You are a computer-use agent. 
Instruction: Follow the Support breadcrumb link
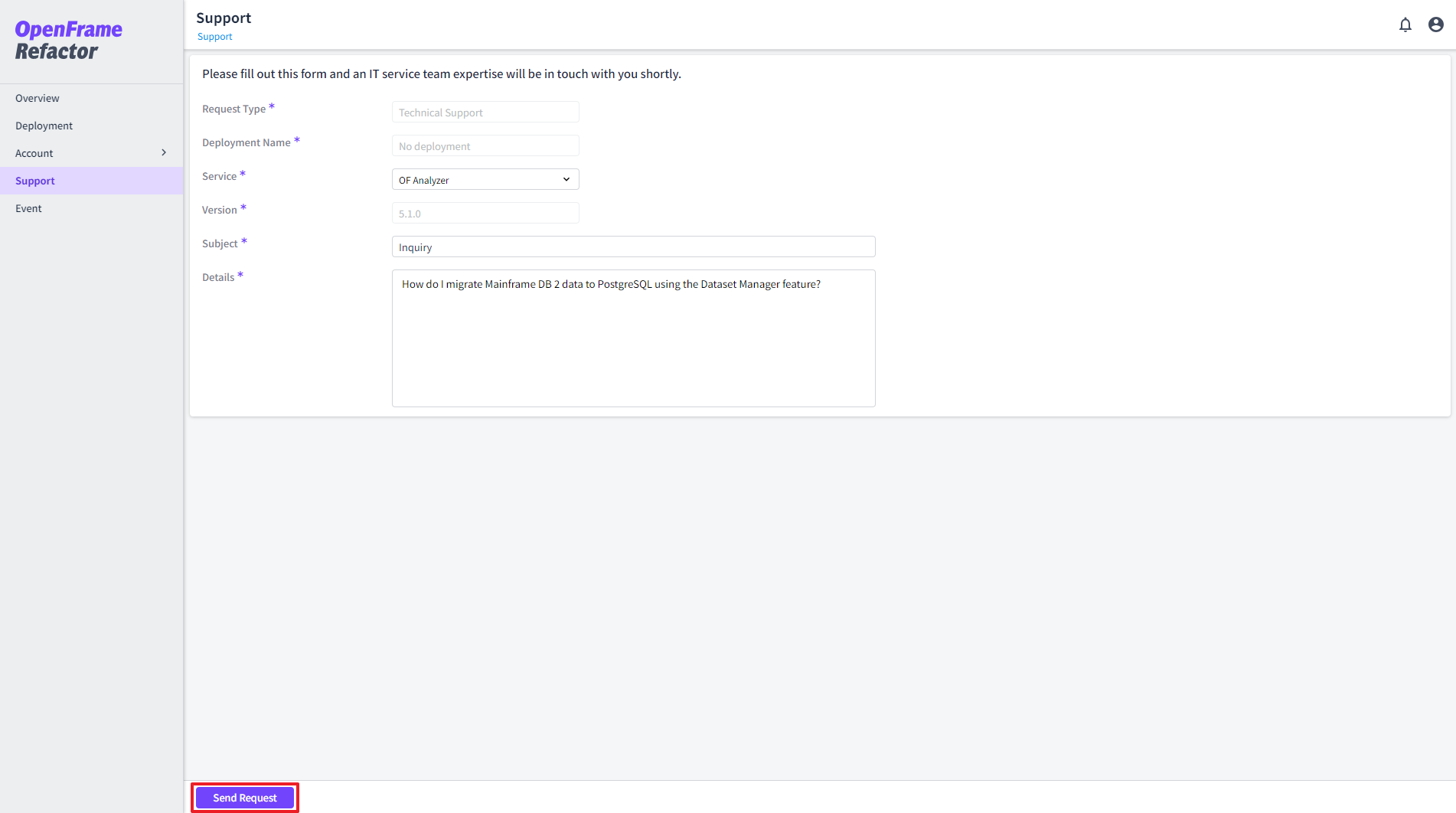coord(214,36)
